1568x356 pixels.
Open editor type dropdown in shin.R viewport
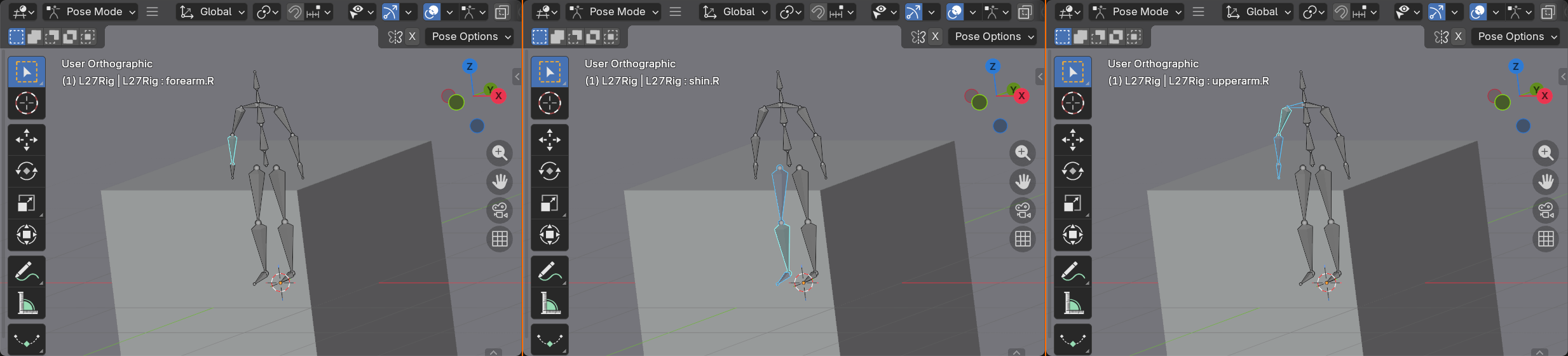(546, 11)
